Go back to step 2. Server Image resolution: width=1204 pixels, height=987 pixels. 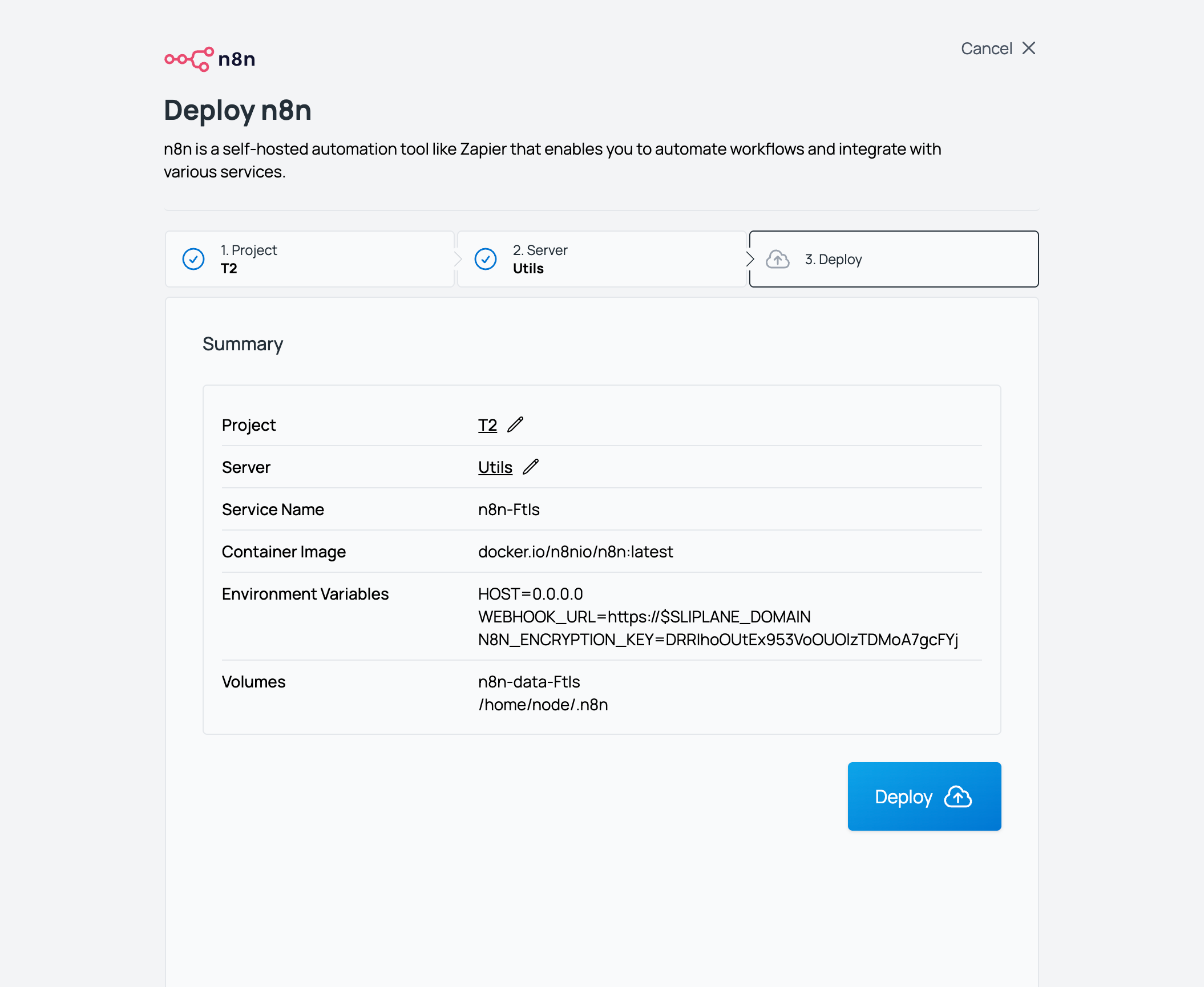tap(602, 259)
